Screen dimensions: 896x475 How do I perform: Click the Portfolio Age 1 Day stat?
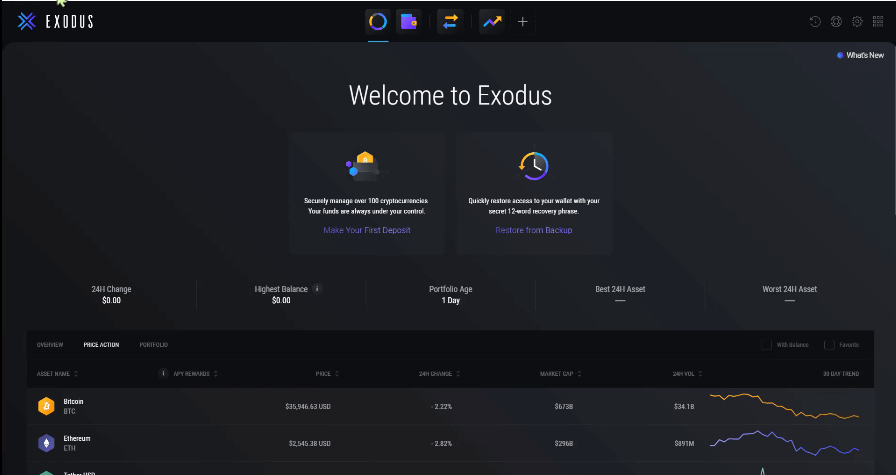[450, 294]
